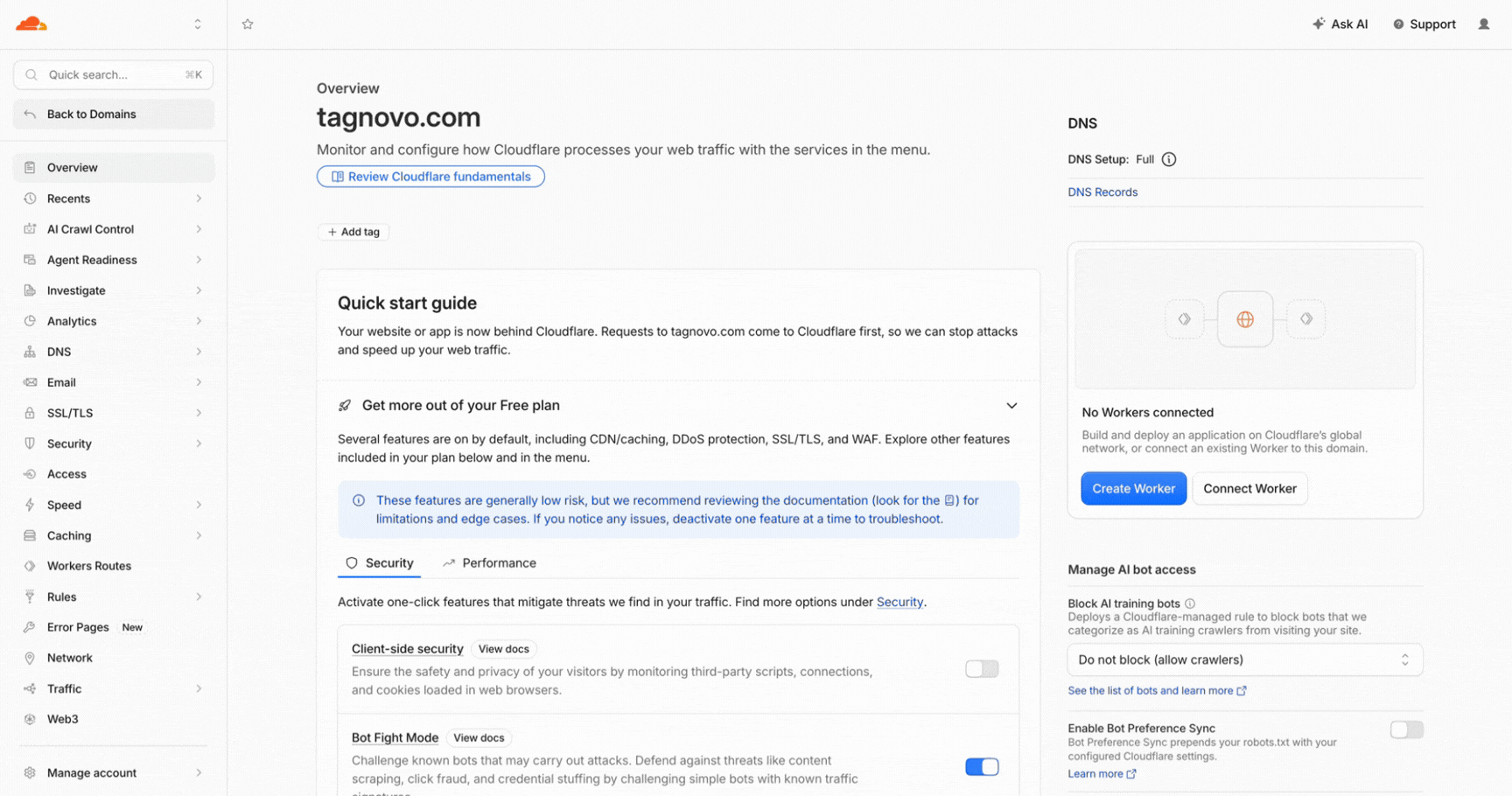1512x796 pixels.
Task: Click the SSL/TLS lock icon
Action: [x=30, y=413]
